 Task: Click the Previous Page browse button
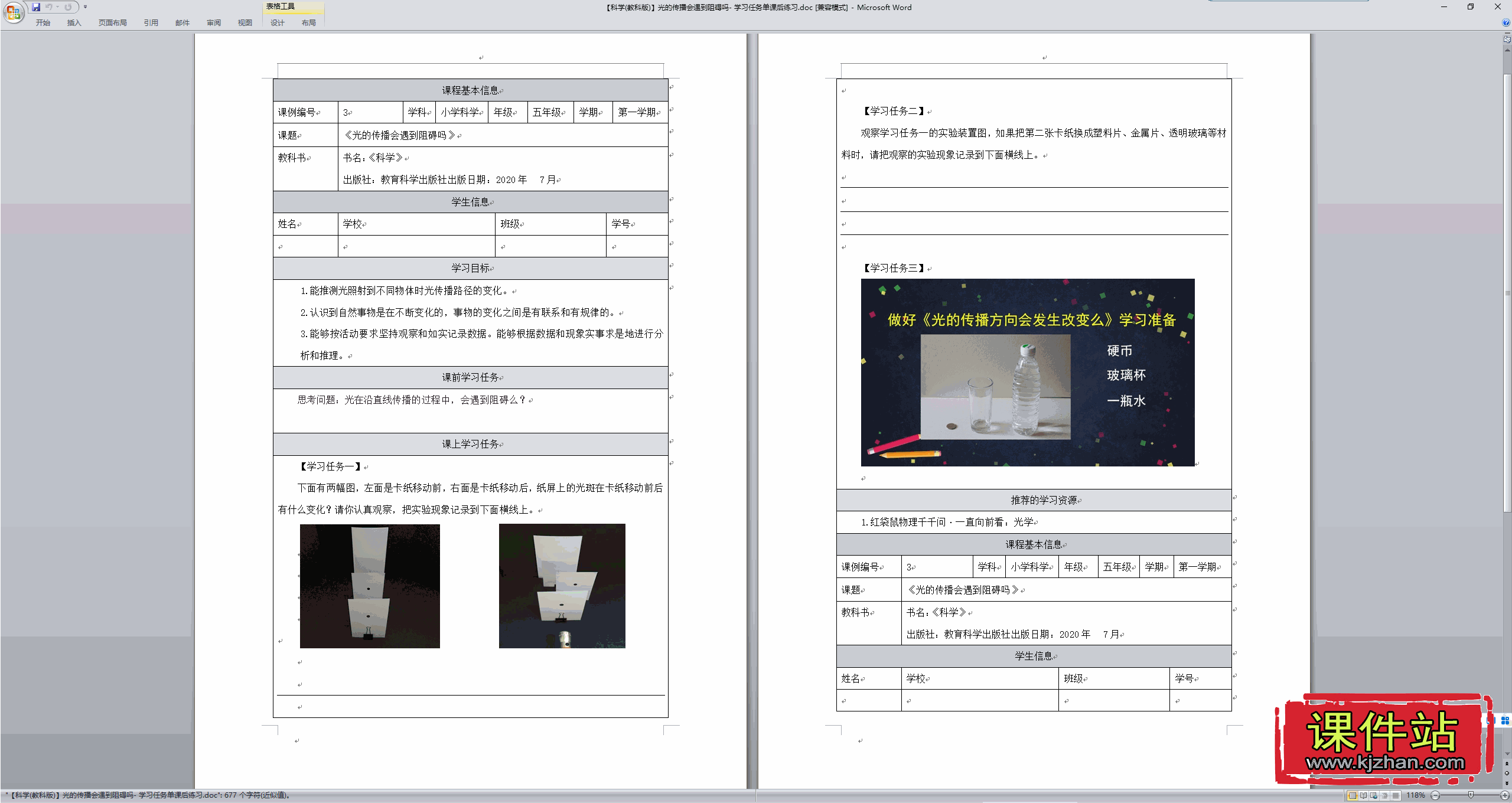click(x=1507, y=763)
